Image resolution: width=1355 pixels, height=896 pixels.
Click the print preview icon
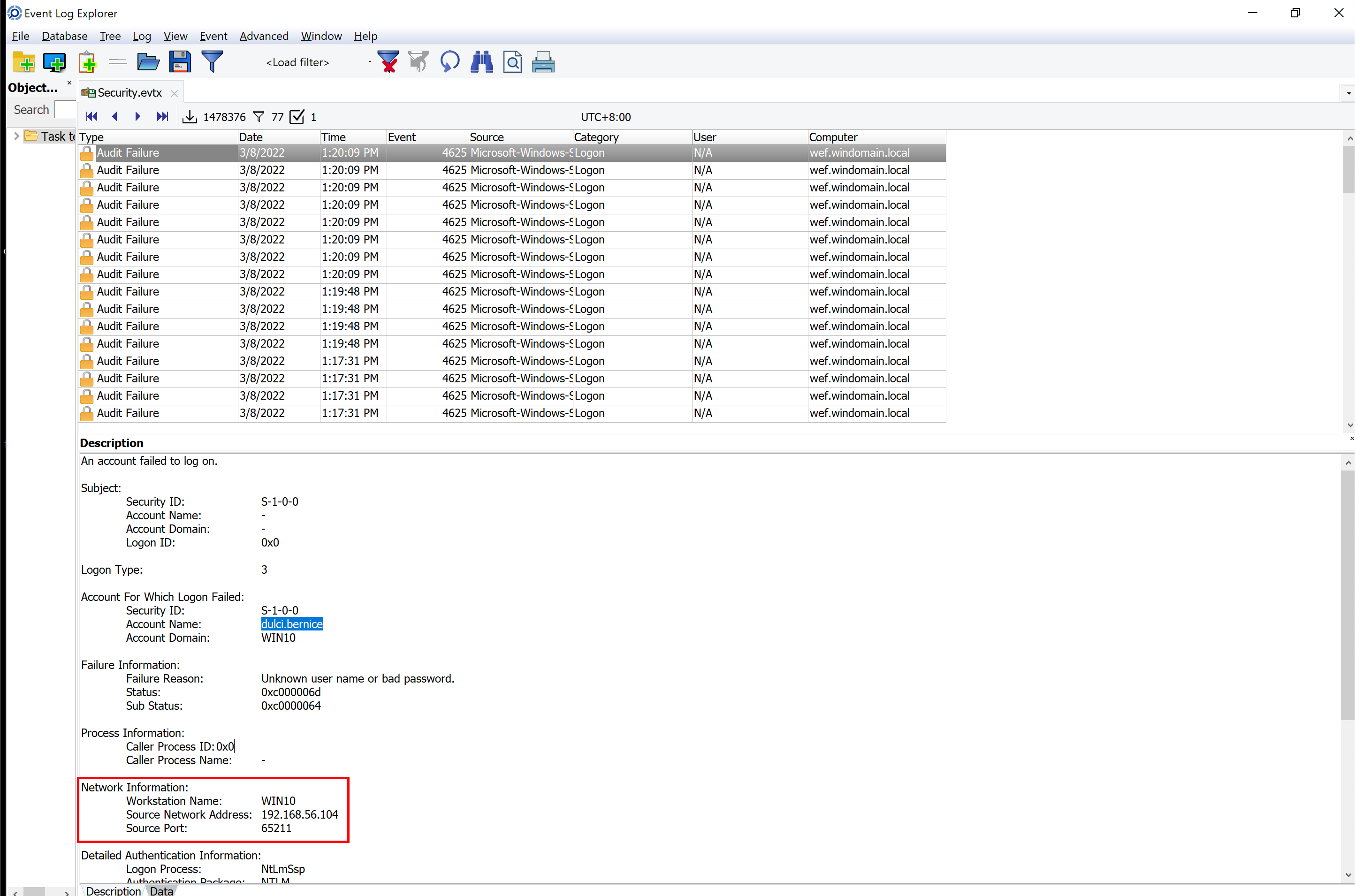512,62
